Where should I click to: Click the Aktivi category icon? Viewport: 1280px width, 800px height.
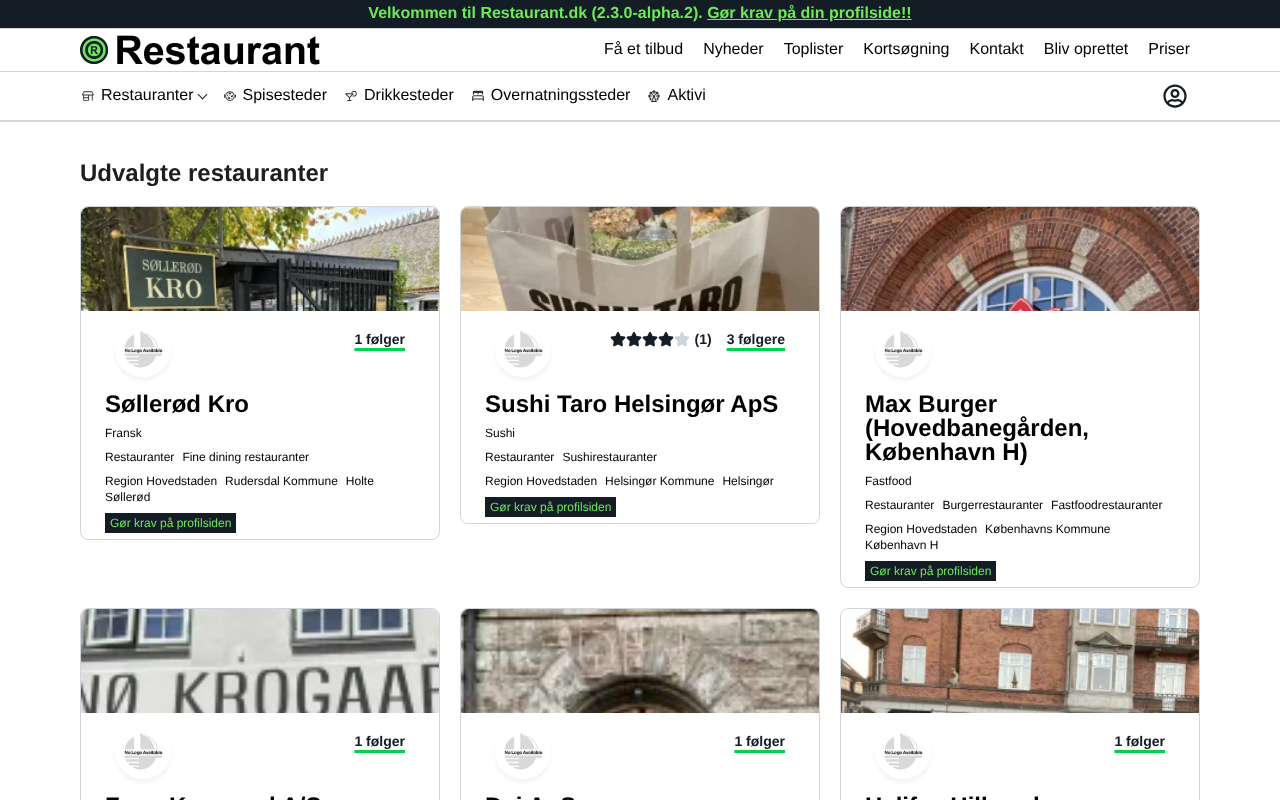pyautogui.click(x=654, y=96)
